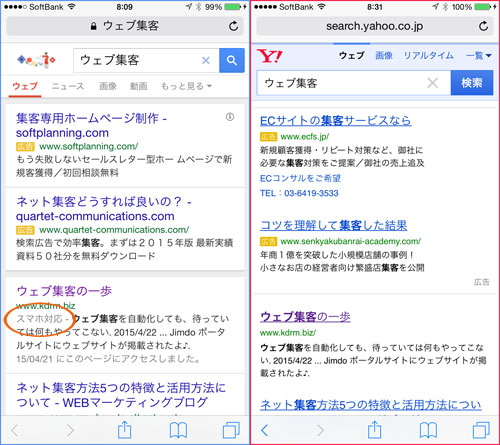Screen dimensions: 500x445
Task: Tap www.senkyakubanrai-academy.com/ URL text
Action: point(351,241)
